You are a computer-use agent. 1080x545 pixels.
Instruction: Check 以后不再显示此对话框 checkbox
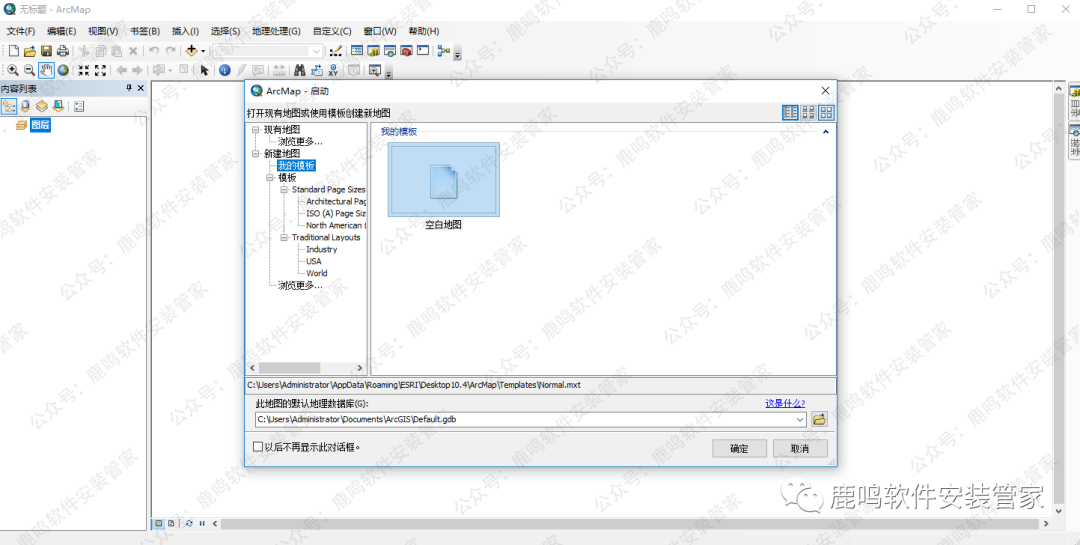point(258,446)
